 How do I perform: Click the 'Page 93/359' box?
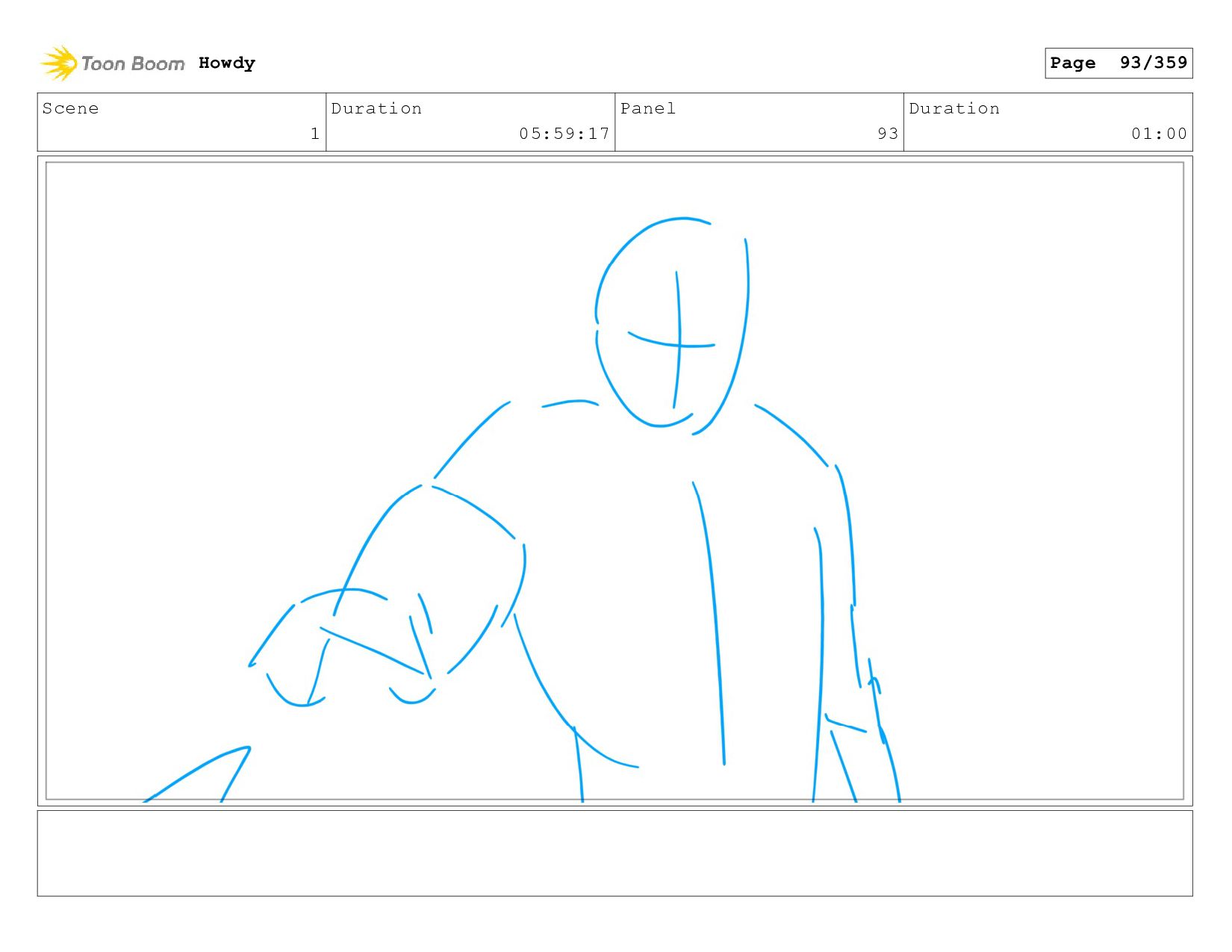click(1119, 63)
